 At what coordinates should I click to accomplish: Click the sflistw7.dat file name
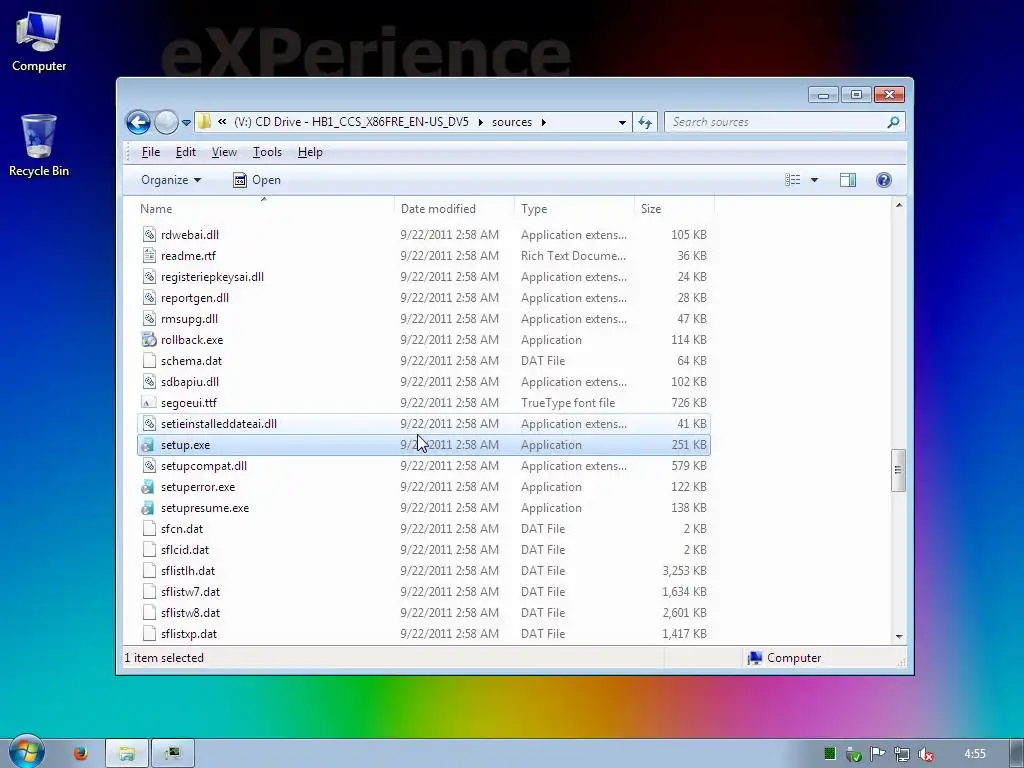click(190, 592)
